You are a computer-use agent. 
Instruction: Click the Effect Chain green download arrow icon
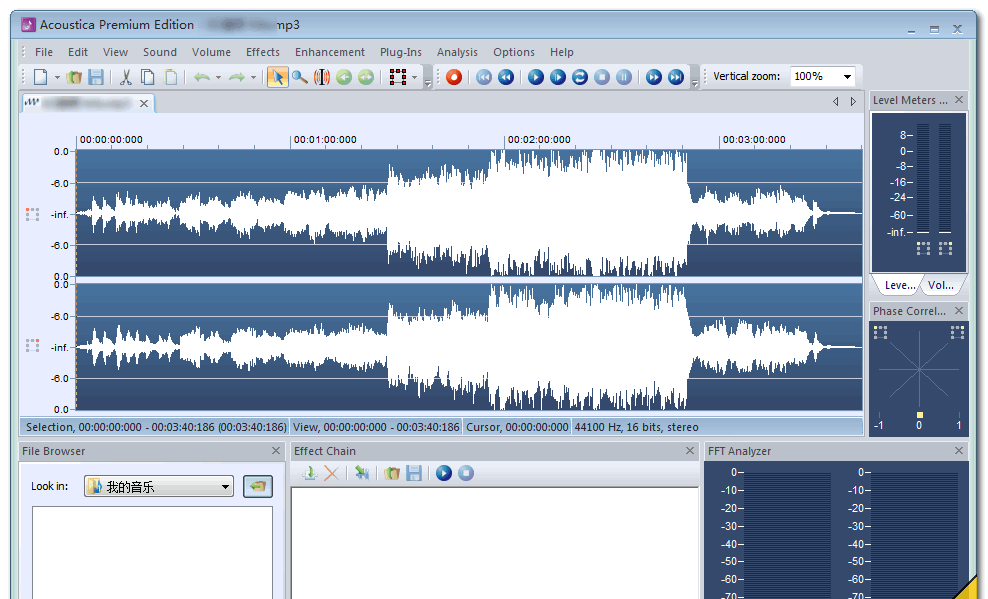click(309, 473)
